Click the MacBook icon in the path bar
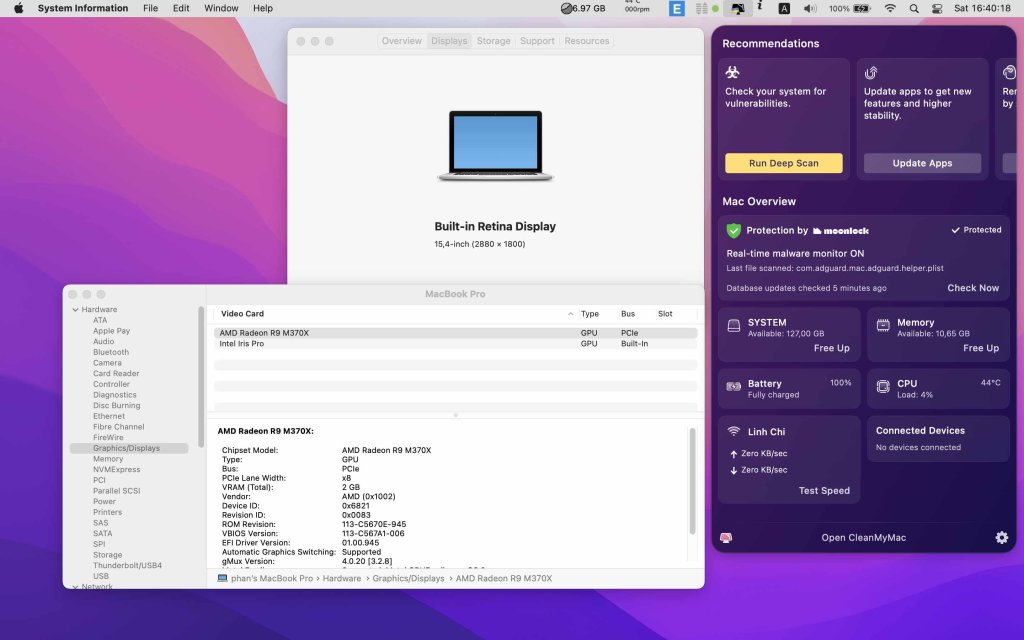The width and height of the screenshot is (1024, 640). [x=222, y=578]
